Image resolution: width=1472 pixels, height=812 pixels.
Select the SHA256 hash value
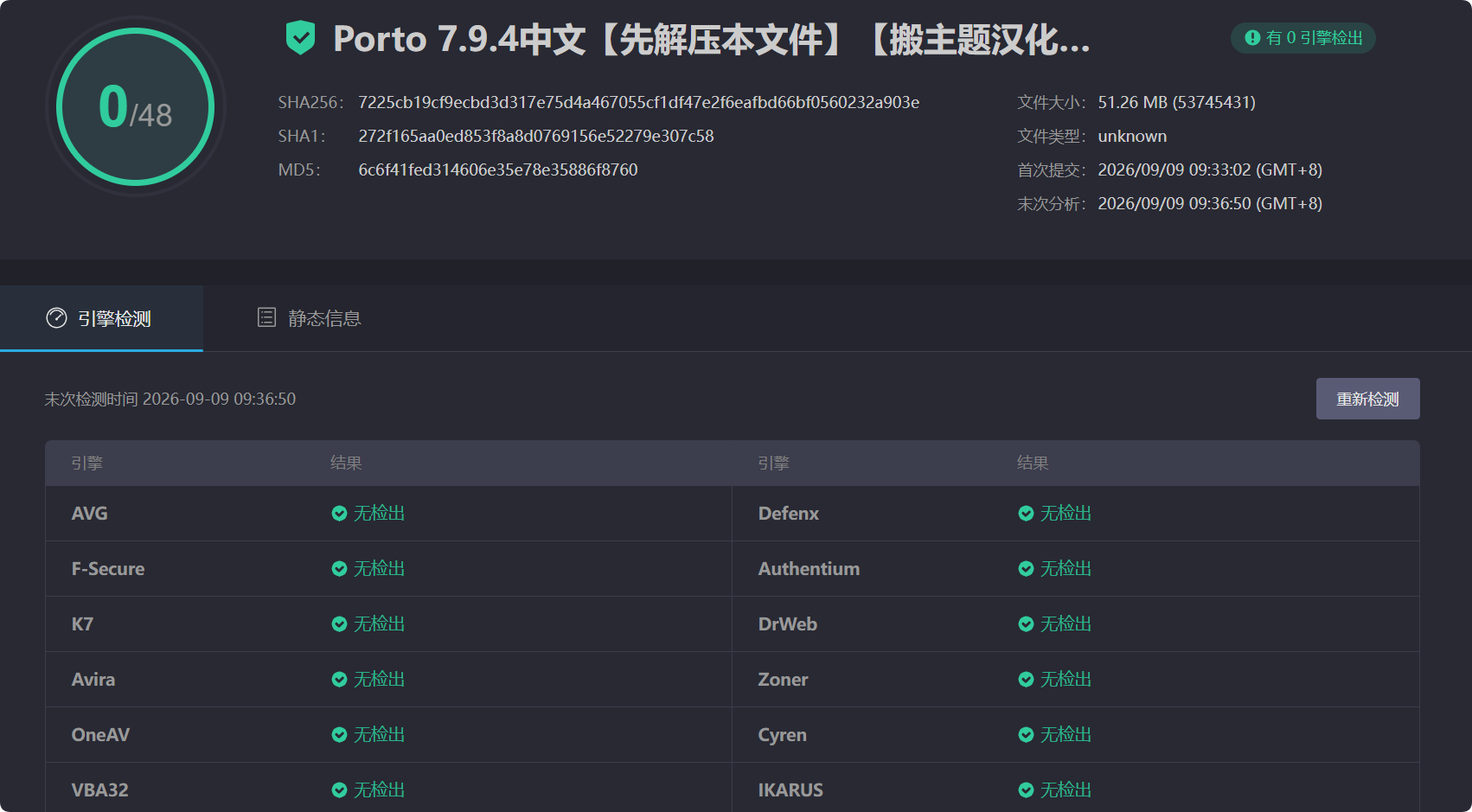coord(638,102)
